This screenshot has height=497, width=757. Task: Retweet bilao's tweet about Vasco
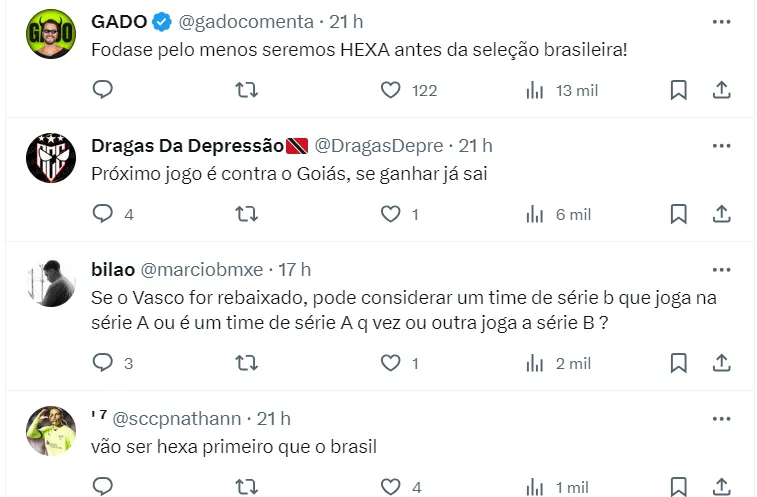tap(246, 363)
